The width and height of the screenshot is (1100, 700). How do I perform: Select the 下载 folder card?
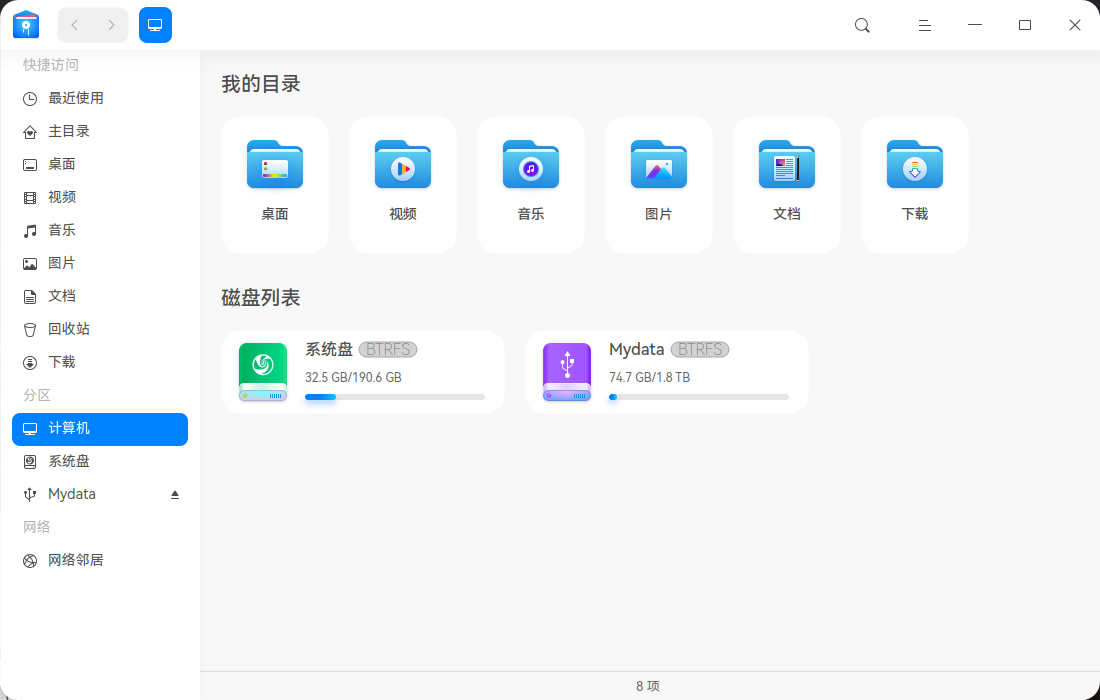tap(915, 184)
